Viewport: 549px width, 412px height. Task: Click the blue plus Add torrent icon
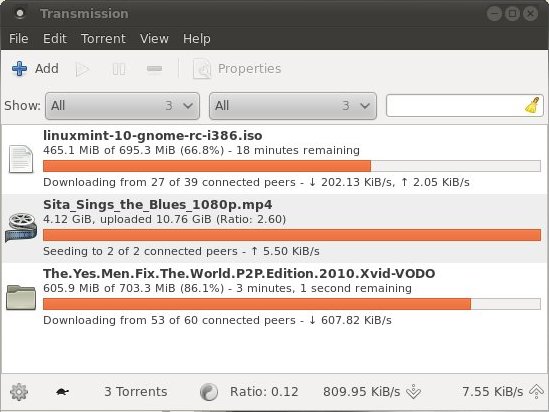19,68
